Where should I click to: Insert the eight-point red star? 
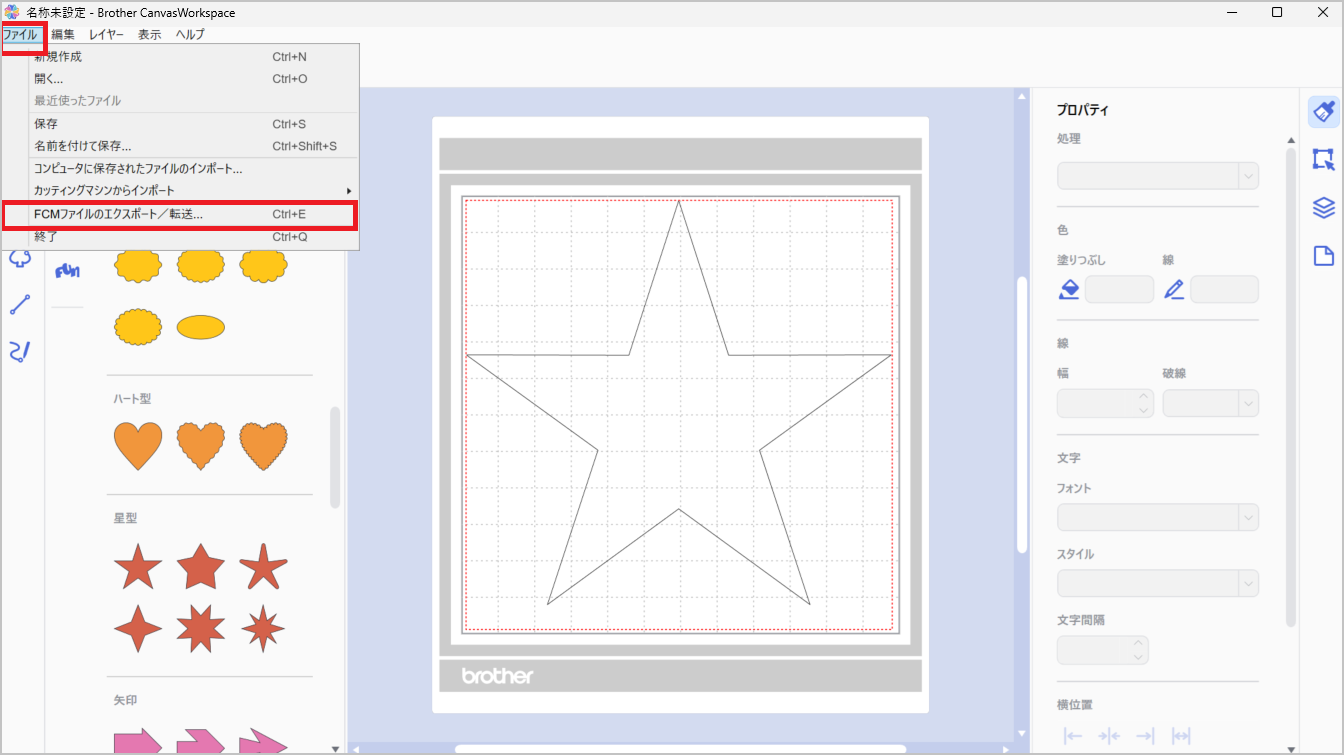tap(200, 629)
